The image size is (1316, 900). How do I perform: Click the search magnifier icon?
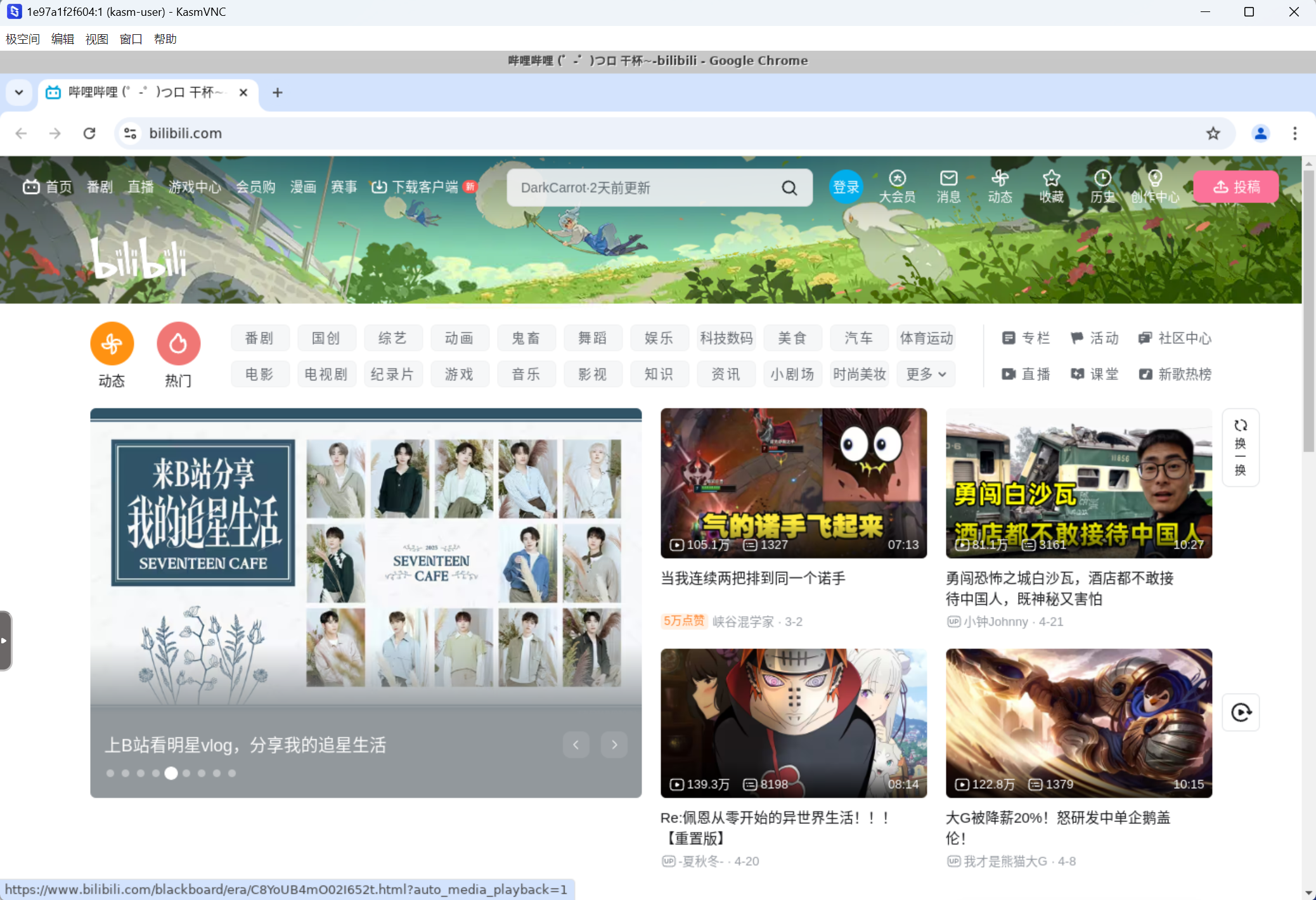[789, 188]
